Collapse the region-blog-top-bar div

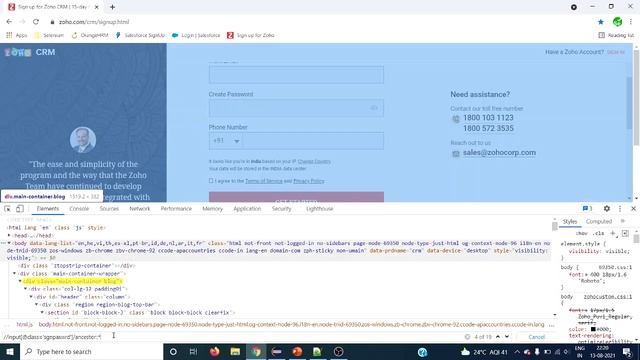pyautogui.click(x=36, y=304)
